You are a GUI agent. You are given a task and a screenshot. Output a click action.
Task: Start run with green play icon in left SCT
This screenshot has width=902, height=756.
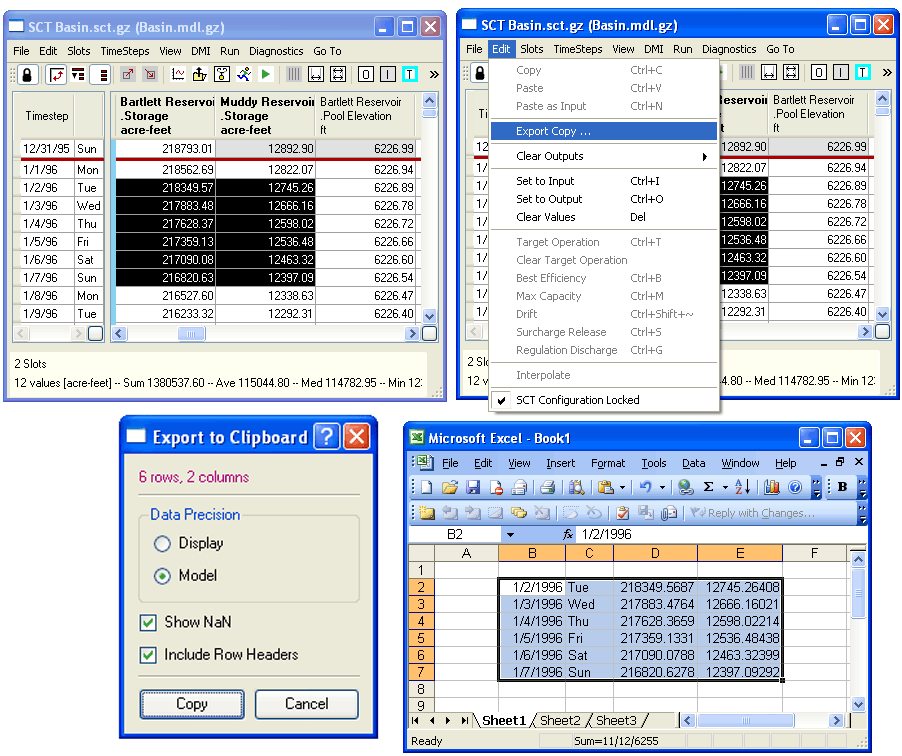click(x=265, y=74)
